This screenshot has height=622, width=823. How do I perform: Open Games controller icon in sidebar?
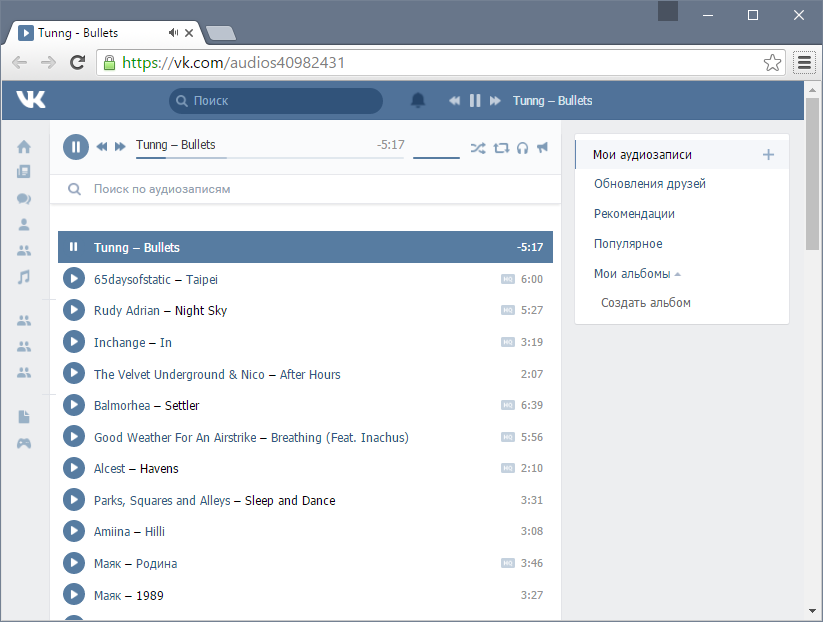(x=24, y=444)
